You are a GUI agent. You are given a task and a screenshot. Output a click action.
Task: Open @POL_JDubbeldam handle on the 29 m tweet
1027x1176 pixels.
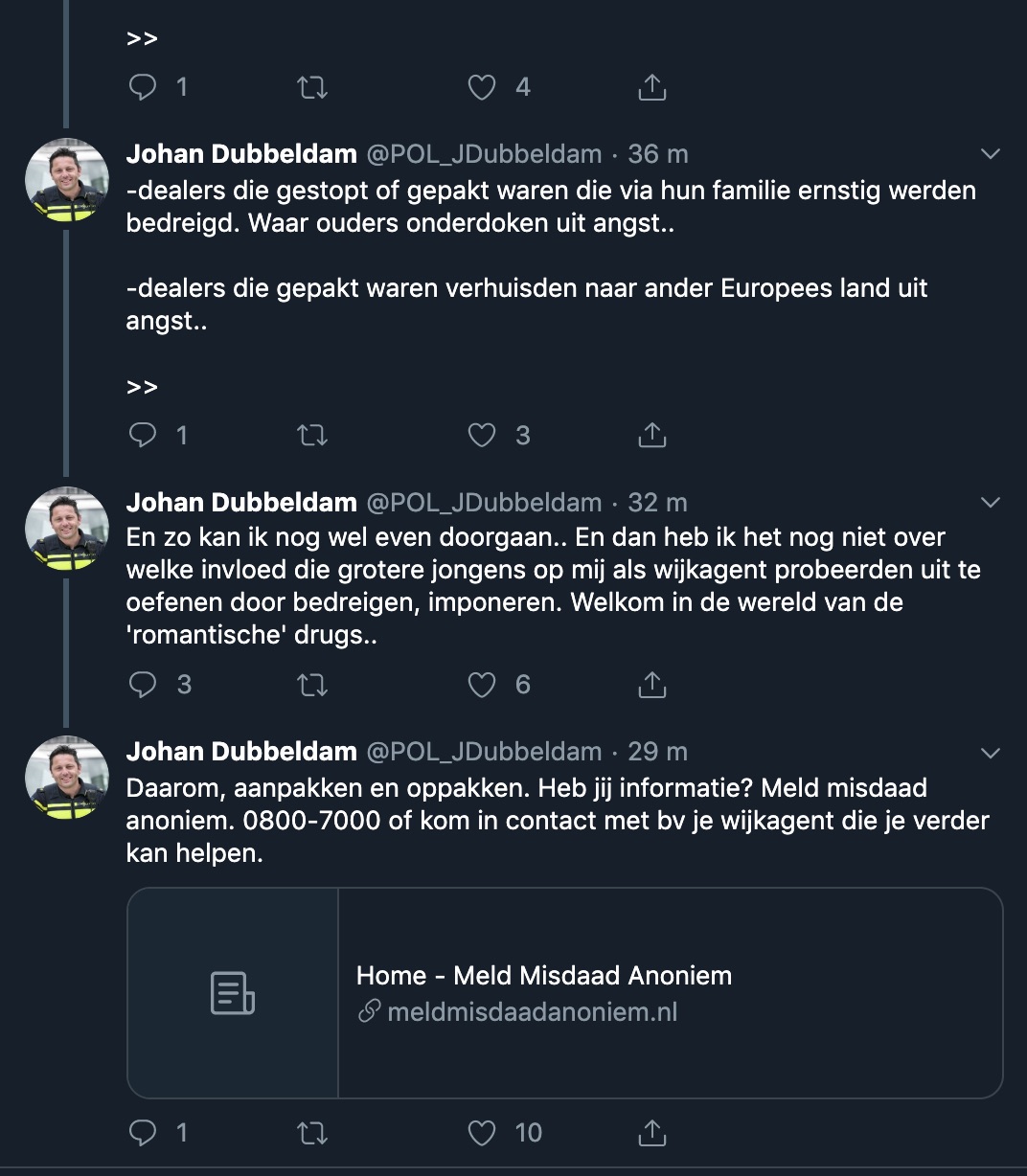[x=484, y=752]
